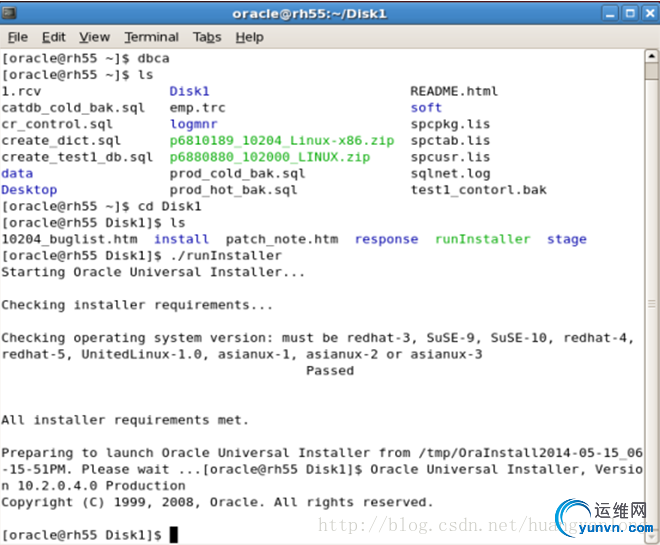Open the Help menu
Screen dimensions: 660x545
pyautogui.click(x=249, y=37)
